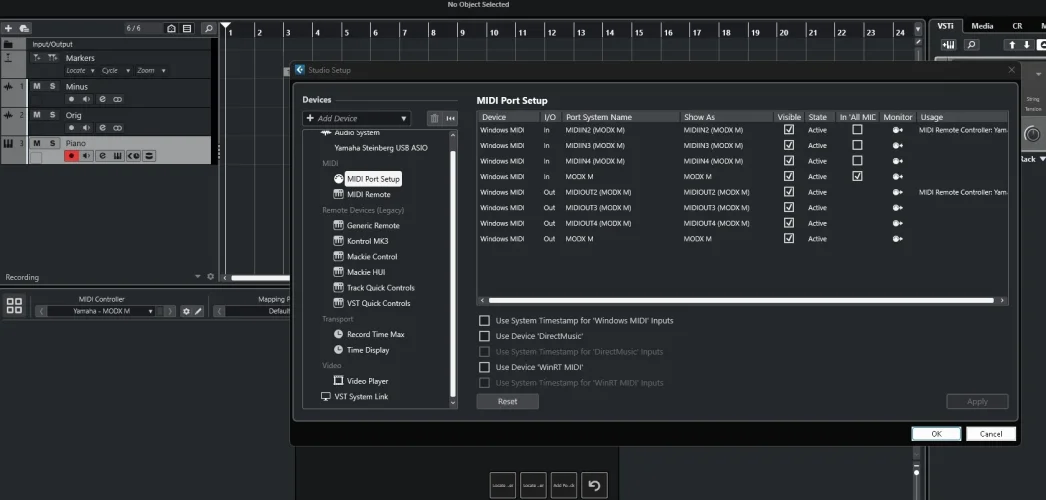This screenshot has width=1046, height=500.
Task: Select VST System Link device
Action: [361, 397]
